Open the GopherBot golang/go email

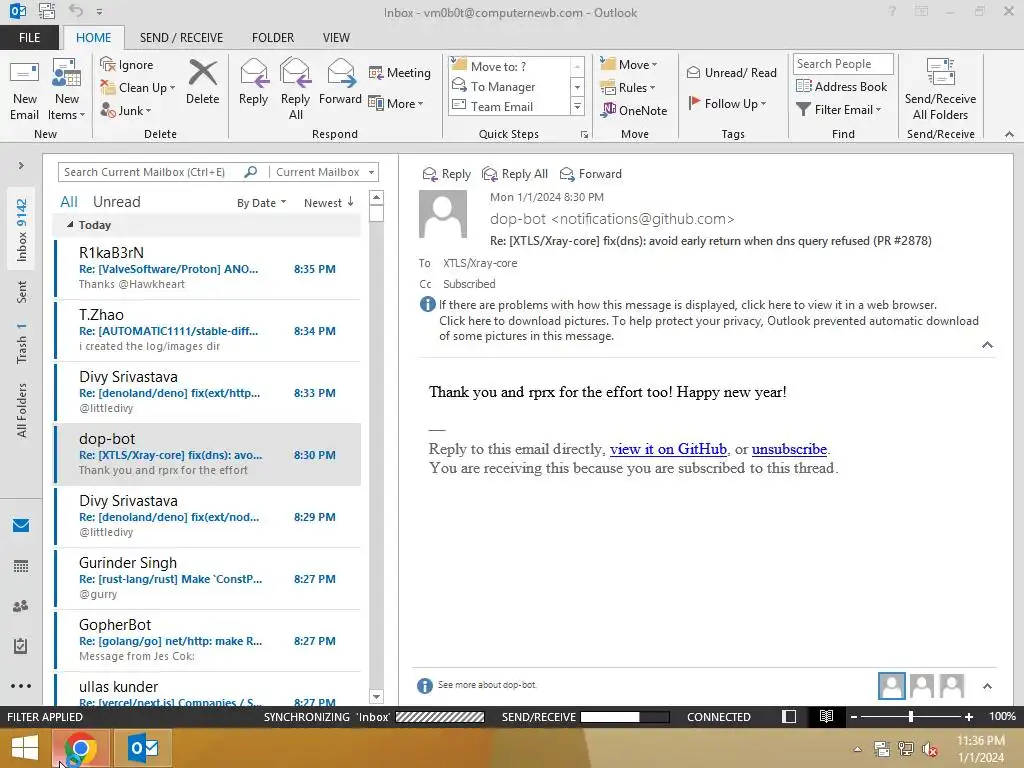click(208, 640)
